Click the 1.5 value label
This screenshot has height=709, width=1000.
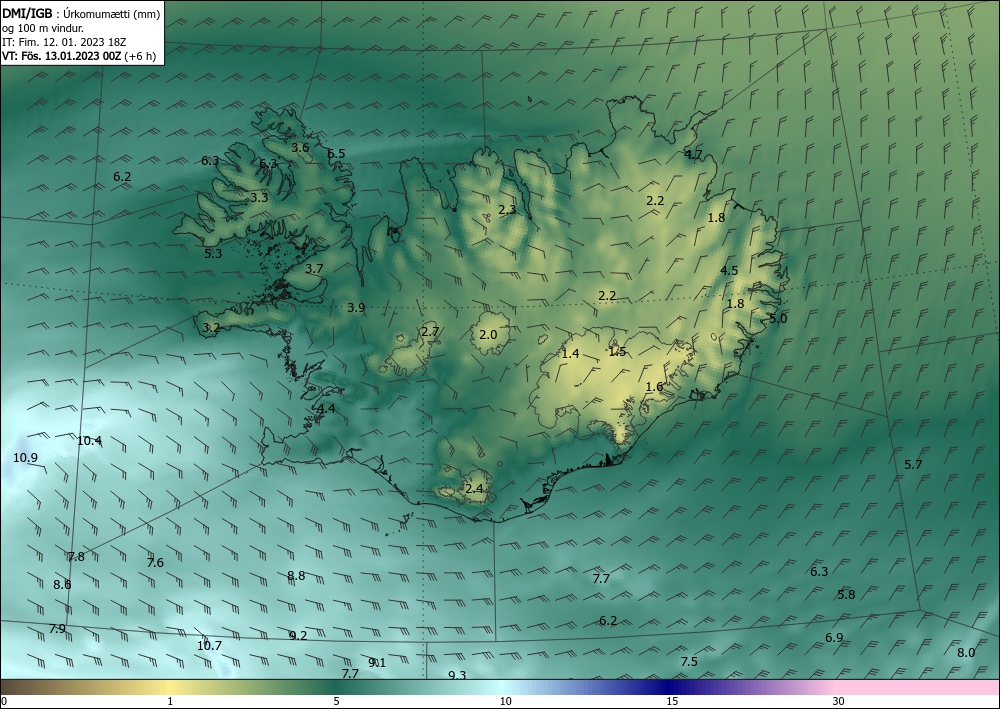point(617,352)
